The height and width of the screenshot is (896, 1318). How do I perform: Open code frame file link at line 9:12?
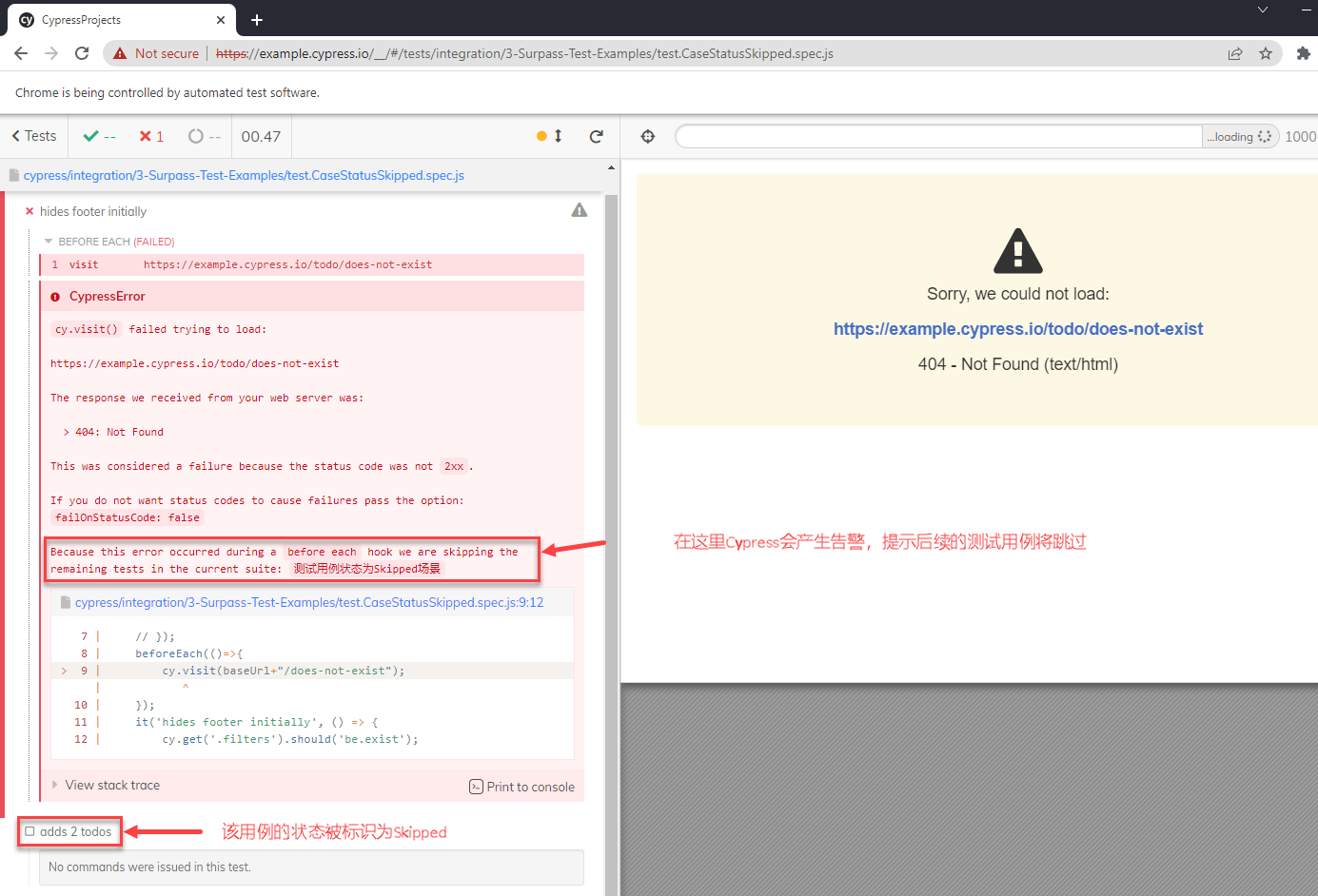tap(309, 602)
